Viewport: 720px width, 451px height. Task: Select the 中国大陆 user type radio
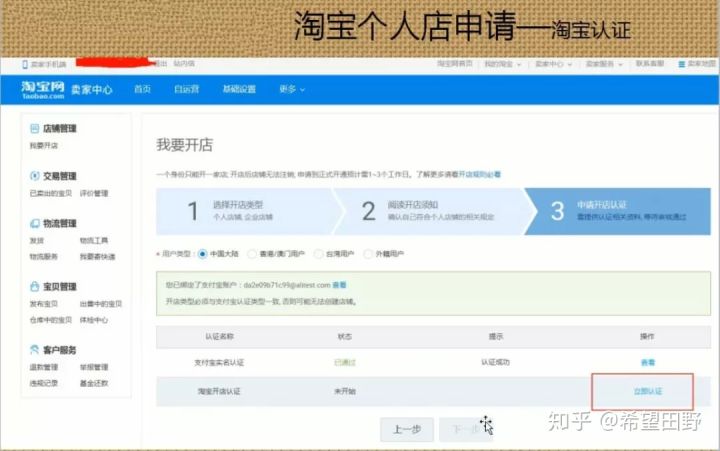coord(203,254)
